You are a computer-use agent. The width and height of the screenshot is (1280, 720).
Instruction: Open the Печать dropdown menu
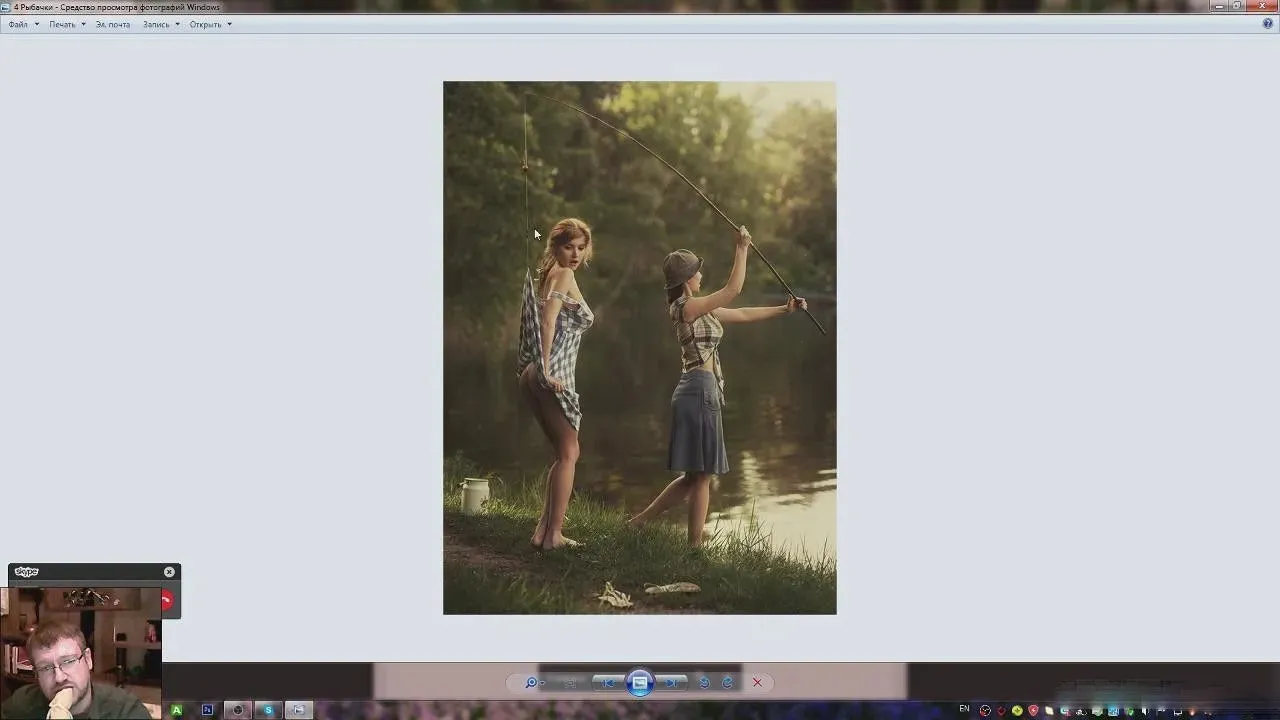63,24
